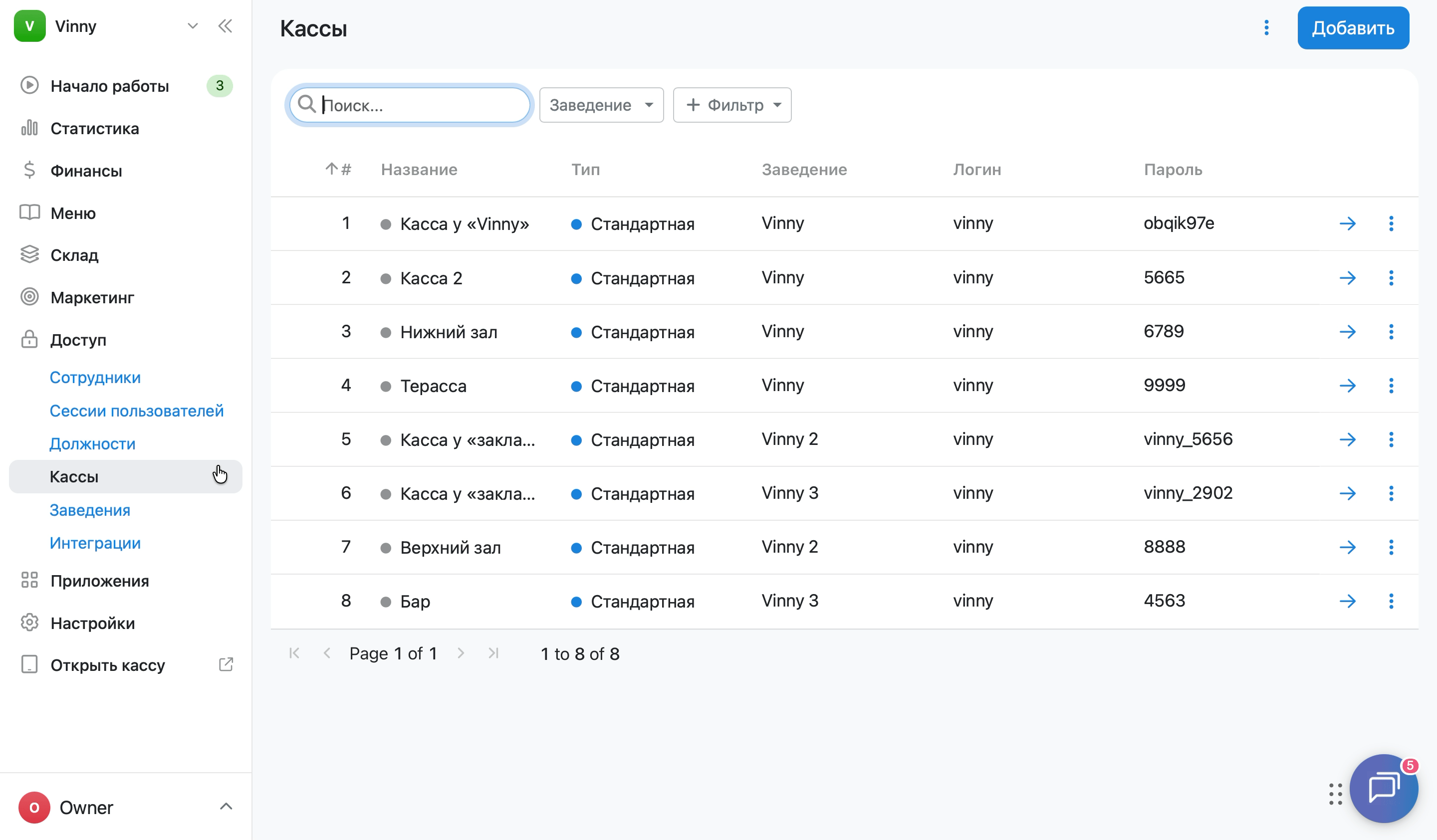Viewport: 1437px width, 840px height.
Task: Jump to the last page of results
Action: point(494,653)
